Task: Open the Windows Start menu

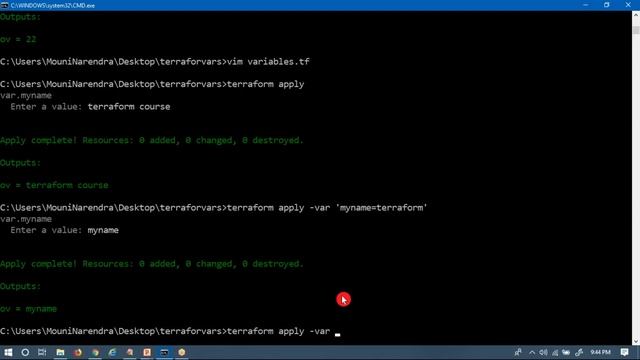Action: point(8,352)
